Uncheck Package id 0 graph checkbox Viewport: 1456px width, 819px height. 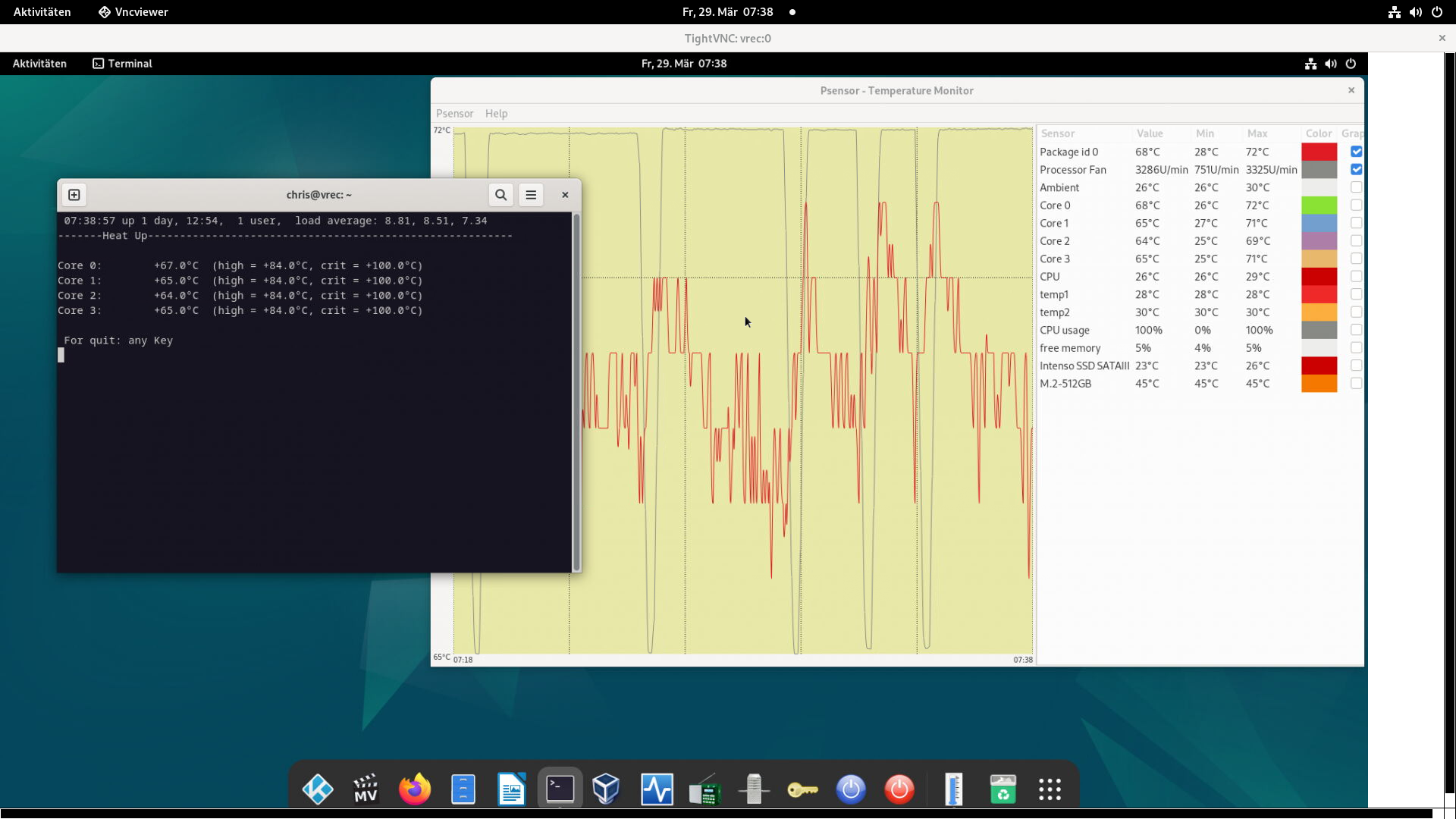coord(1356,152)
